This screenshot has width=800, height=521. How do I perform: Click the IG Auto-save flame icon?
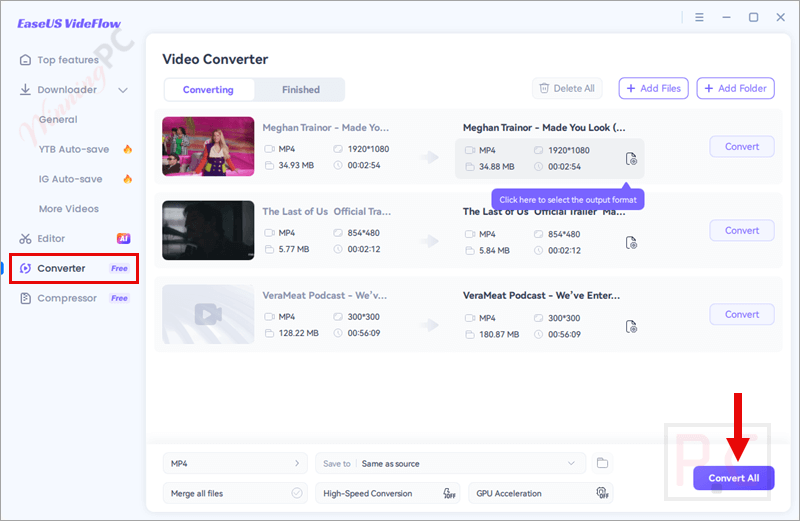coord(128,179)
